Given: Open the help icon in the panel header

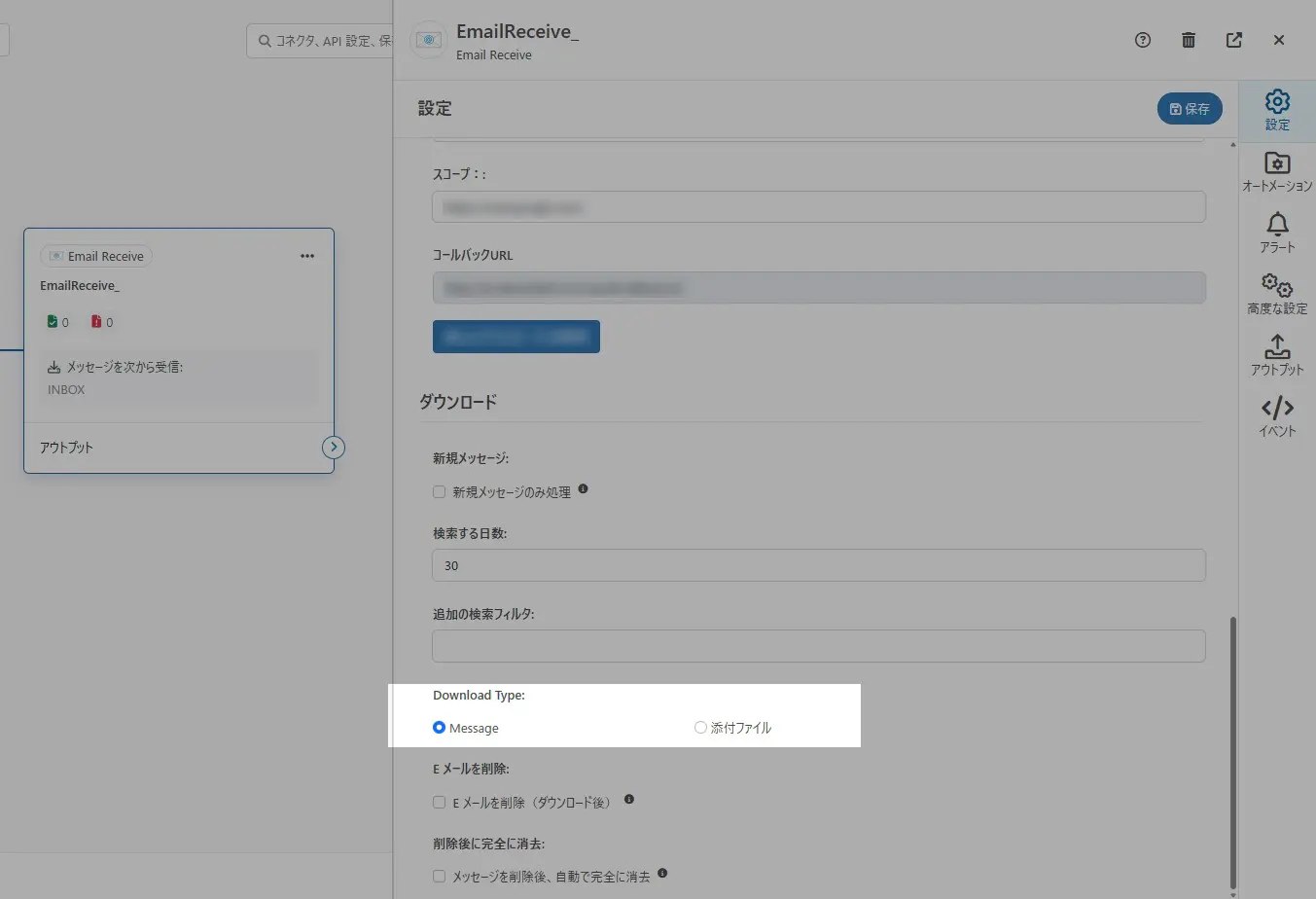Looking at the screenshot, I should pos(1142,40).
